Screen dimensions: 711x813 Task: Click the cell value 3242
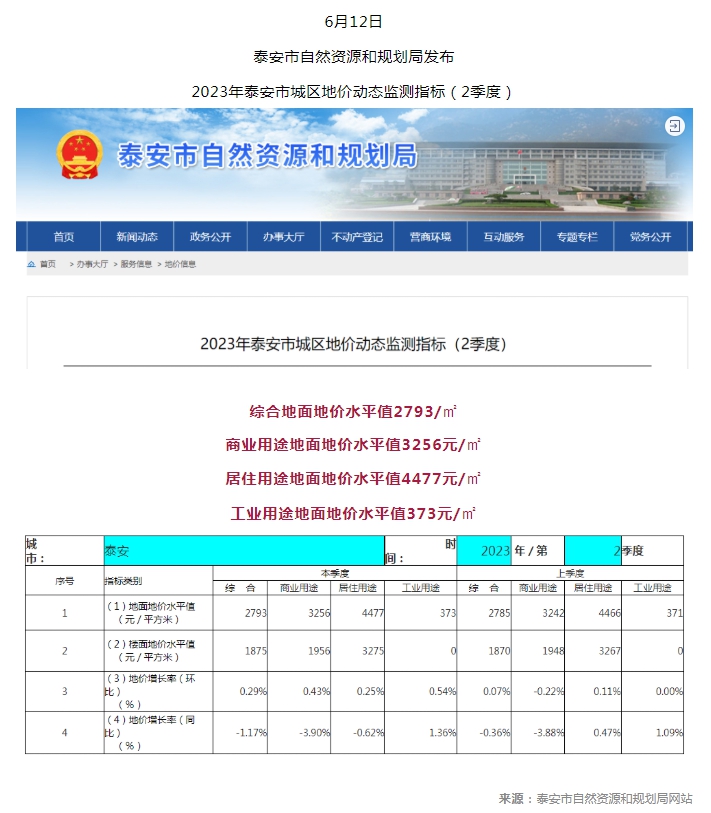tap(553, 613)
